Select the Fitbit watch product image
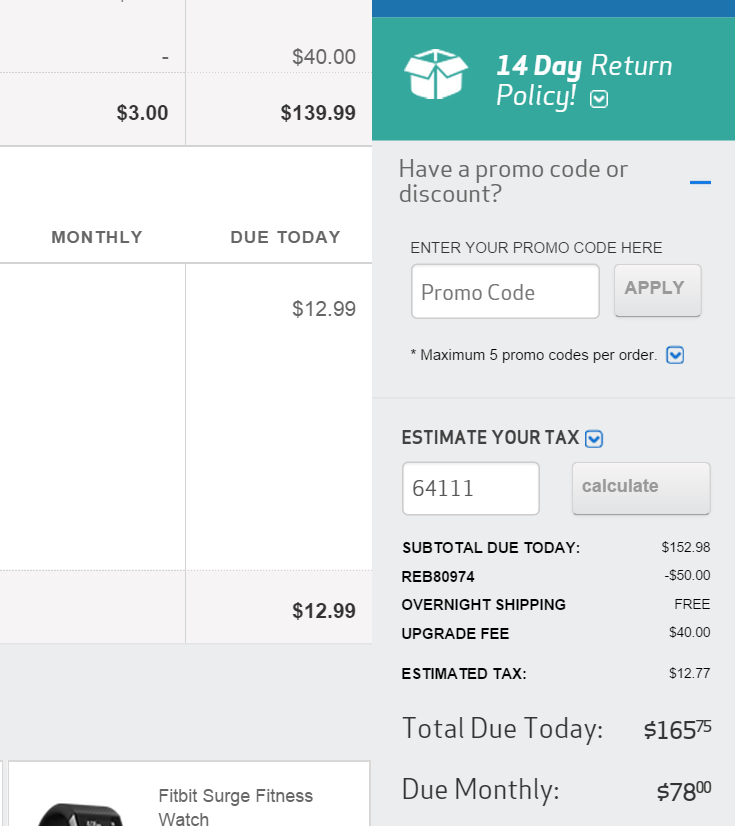735x826 pixels. point(80,814)
